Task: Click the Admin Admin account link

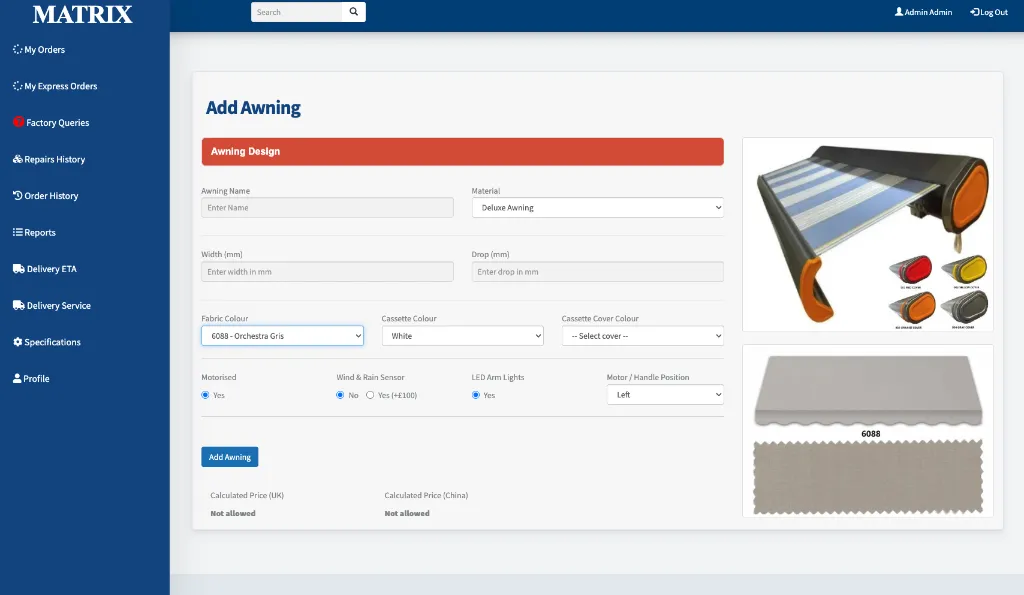Action: [x=923, y=12]
